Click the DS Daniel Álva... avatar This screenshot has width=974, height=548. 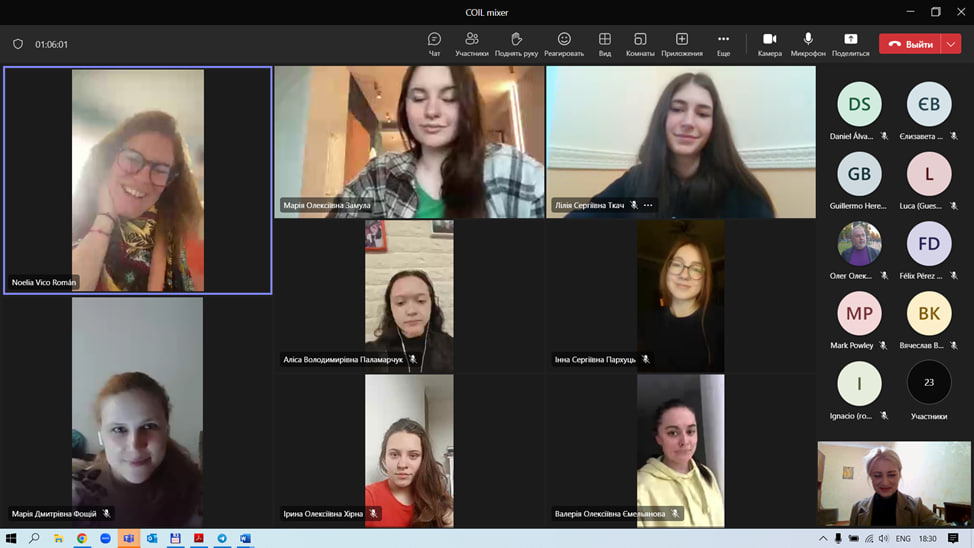tap(859, 104)
